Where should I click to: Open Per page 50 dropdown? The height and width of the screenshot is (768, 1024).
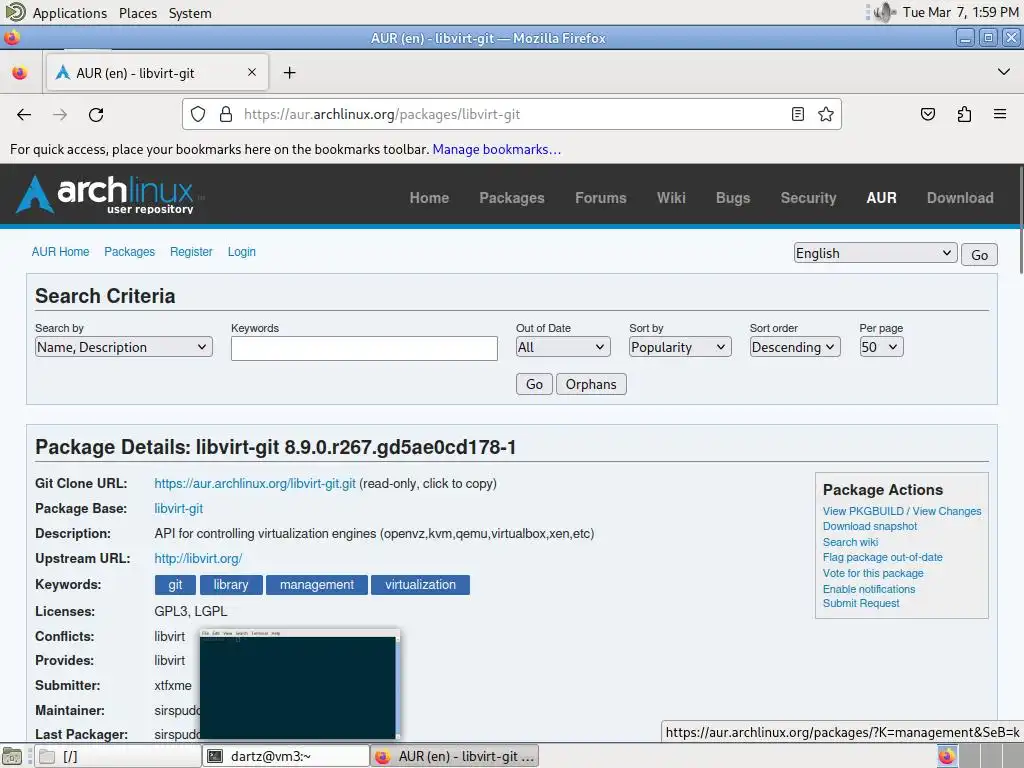point(881,347)
